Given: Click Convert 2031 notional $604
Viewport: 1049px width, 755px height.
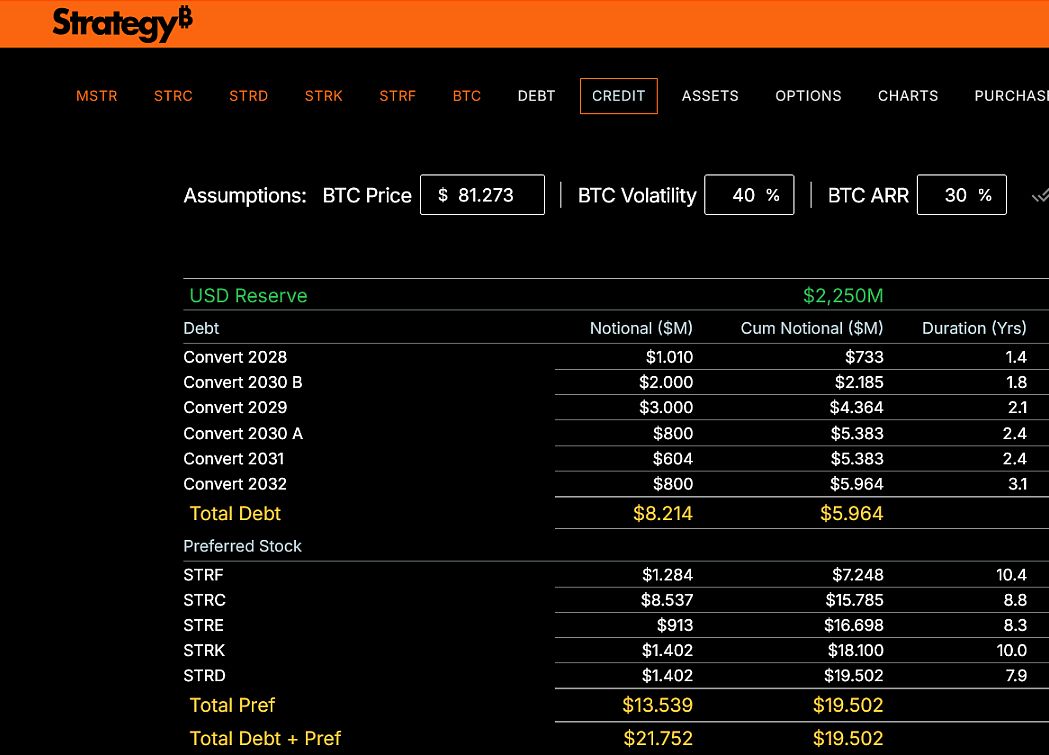Looking at the screenshot, I should [x=673, y=459].
